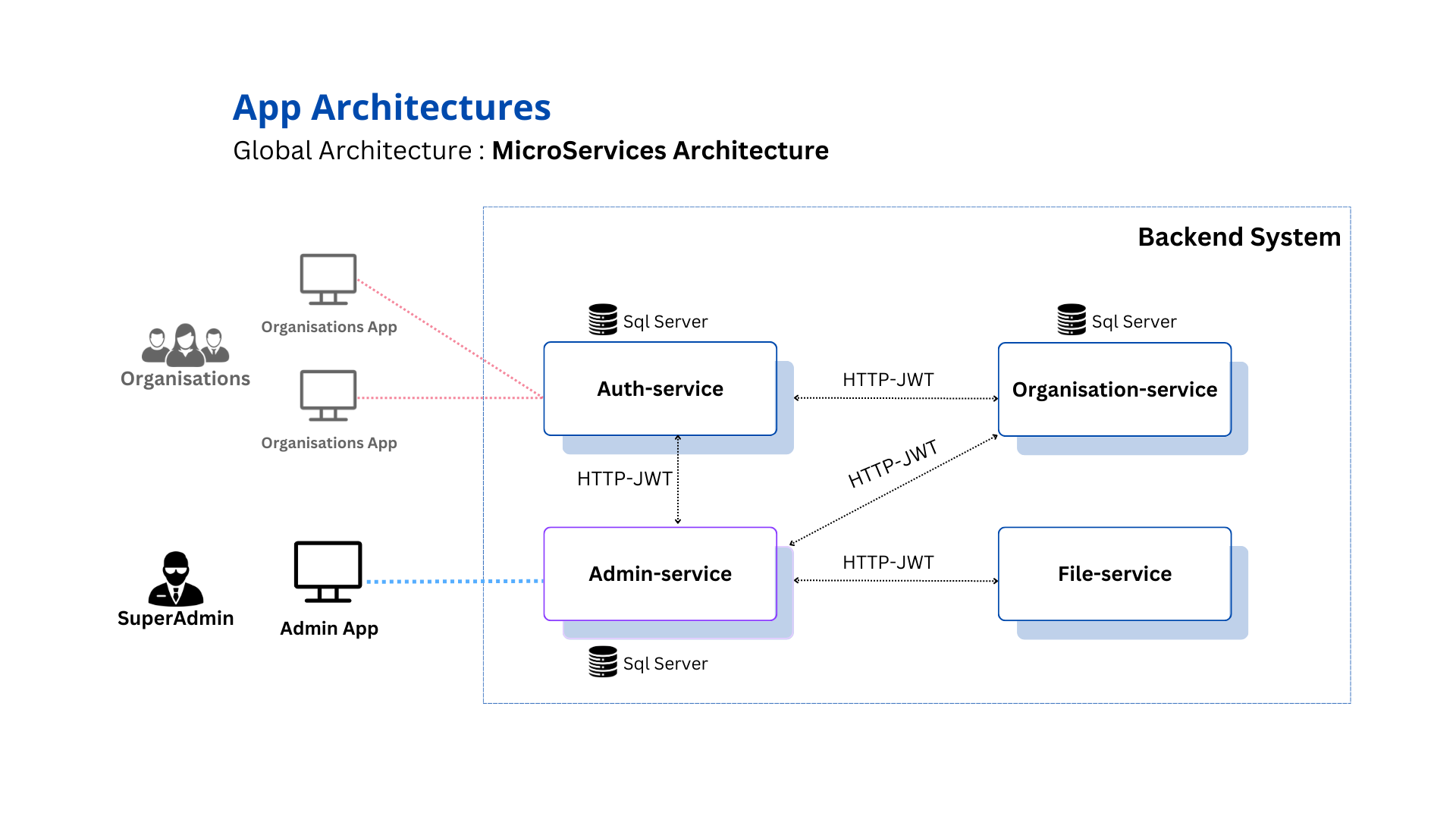
Task: Click the lower Organisations App label
Action: click(329, 443)
